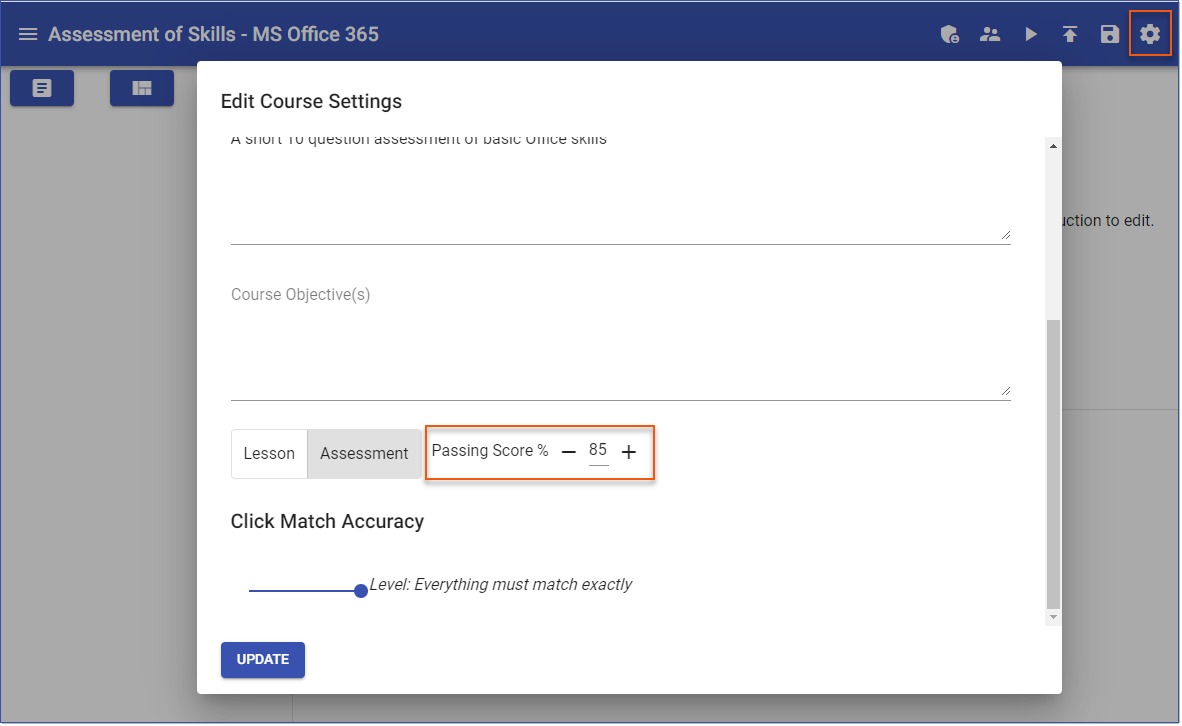
Task: Click the scrollbar up arrow
Action: [x=1053, y=146]
